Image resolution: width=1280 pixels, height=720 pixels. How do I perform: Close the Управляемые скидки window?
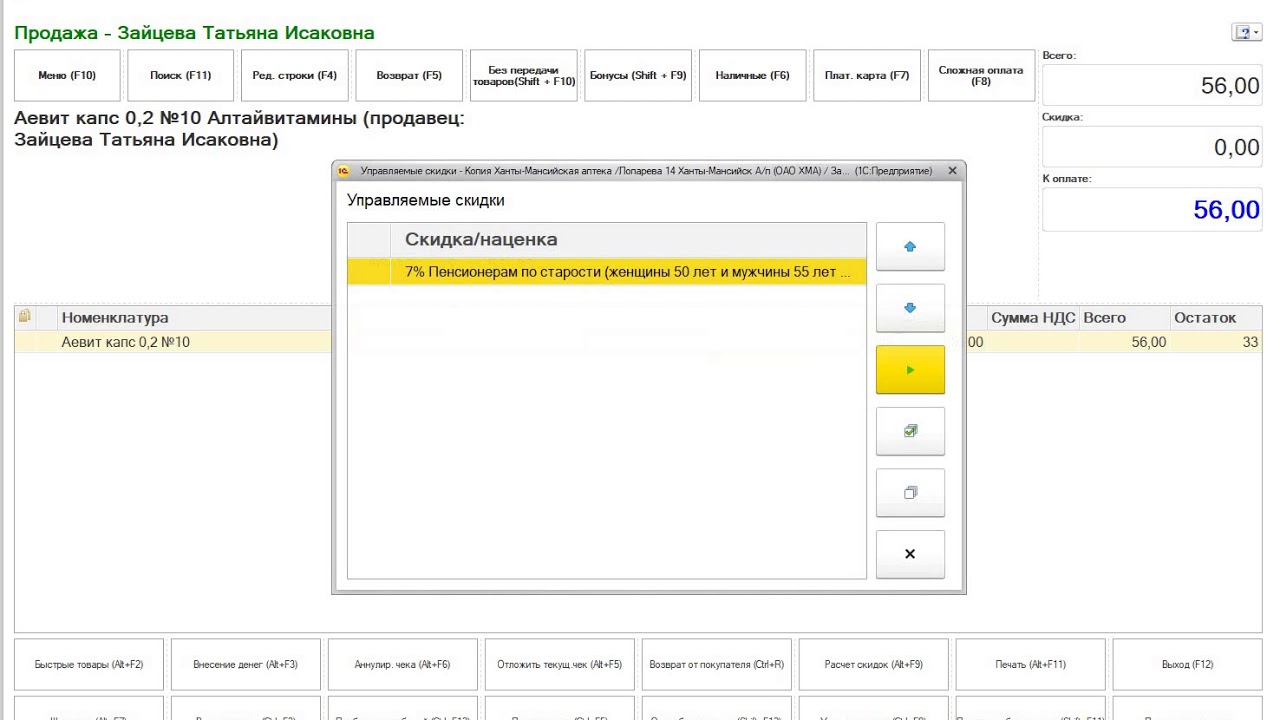click(x=952, y=171)
